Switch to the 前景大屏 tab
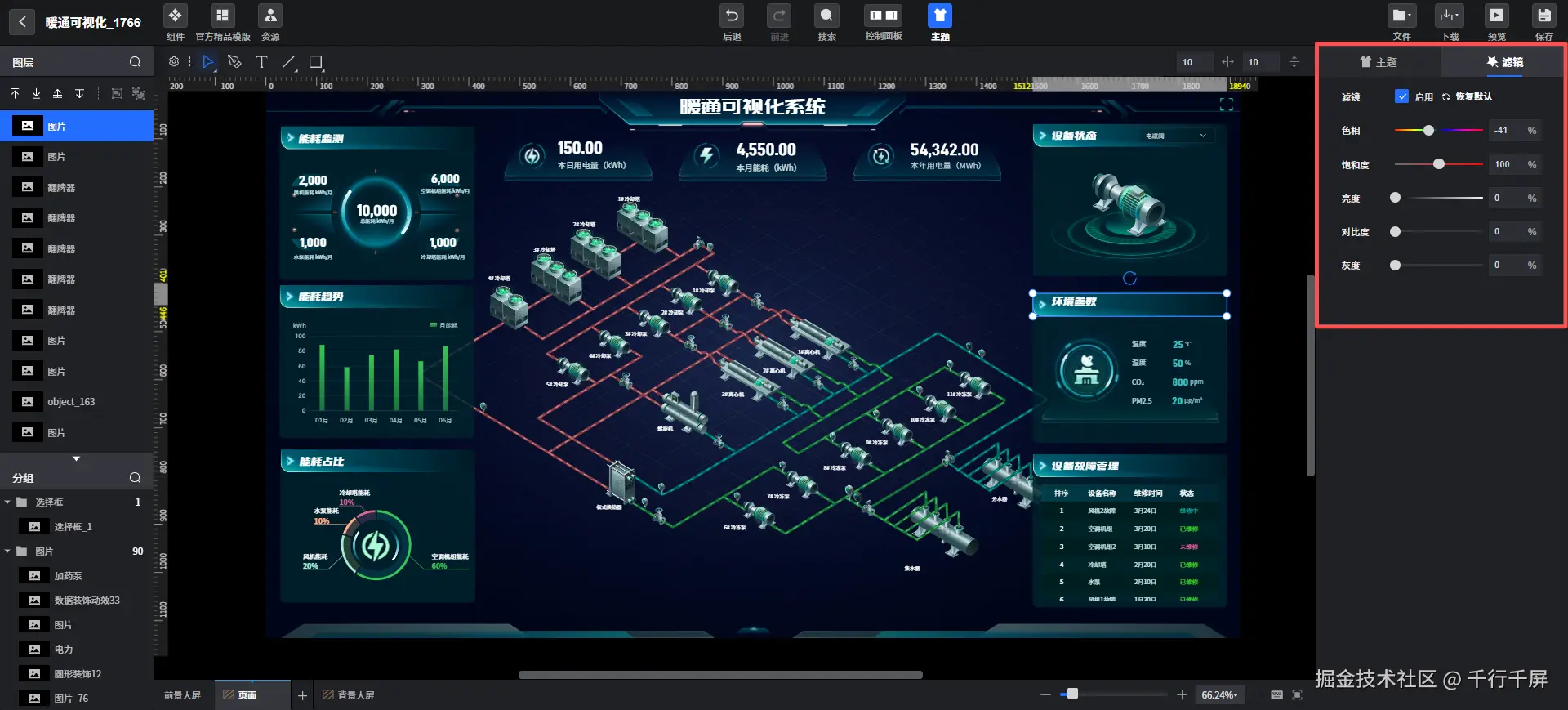The width and height of the screenshot is (1568, 710). pos(182,694)
